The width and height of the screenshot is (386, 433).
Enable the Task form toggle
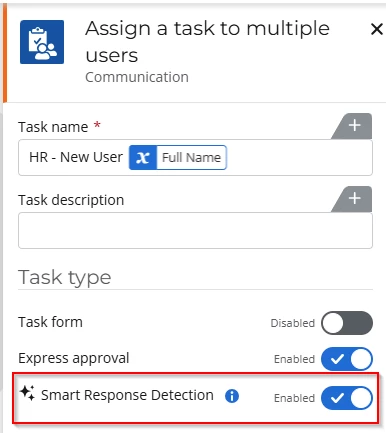point(347,323)
